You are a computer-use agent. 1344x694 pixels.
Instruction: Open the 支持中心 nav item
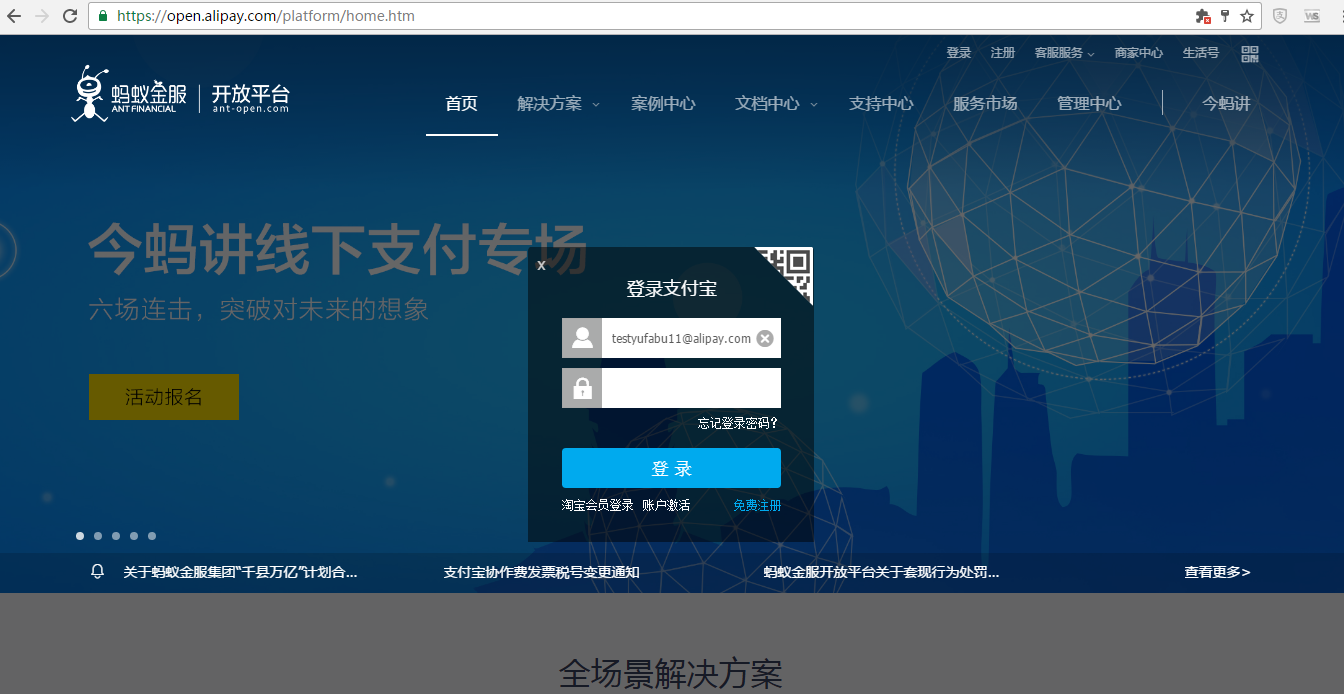click(881, 103)
